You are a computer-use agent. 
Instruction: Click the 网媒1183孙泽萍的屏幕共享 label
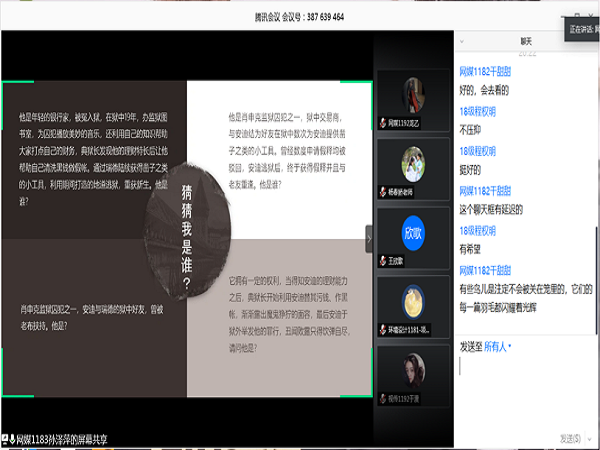62,439
